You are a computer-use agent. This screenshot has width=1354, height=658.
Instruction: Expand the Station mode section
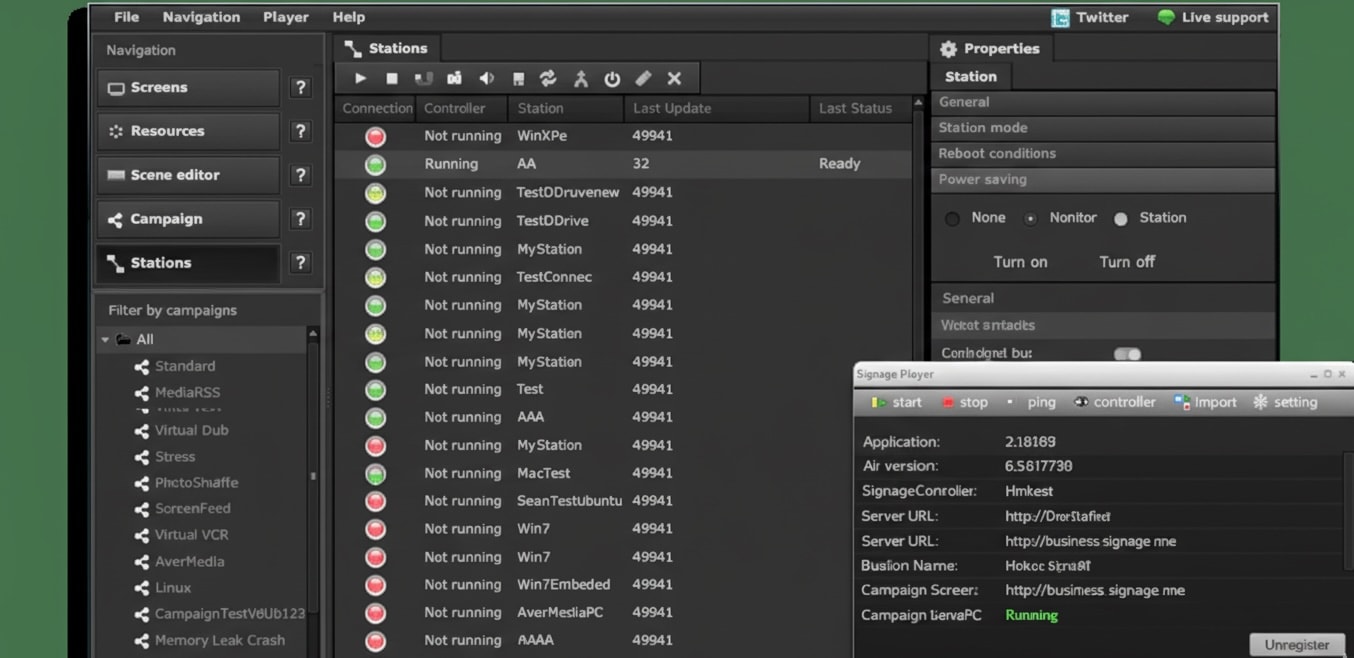pos(1103,128)
